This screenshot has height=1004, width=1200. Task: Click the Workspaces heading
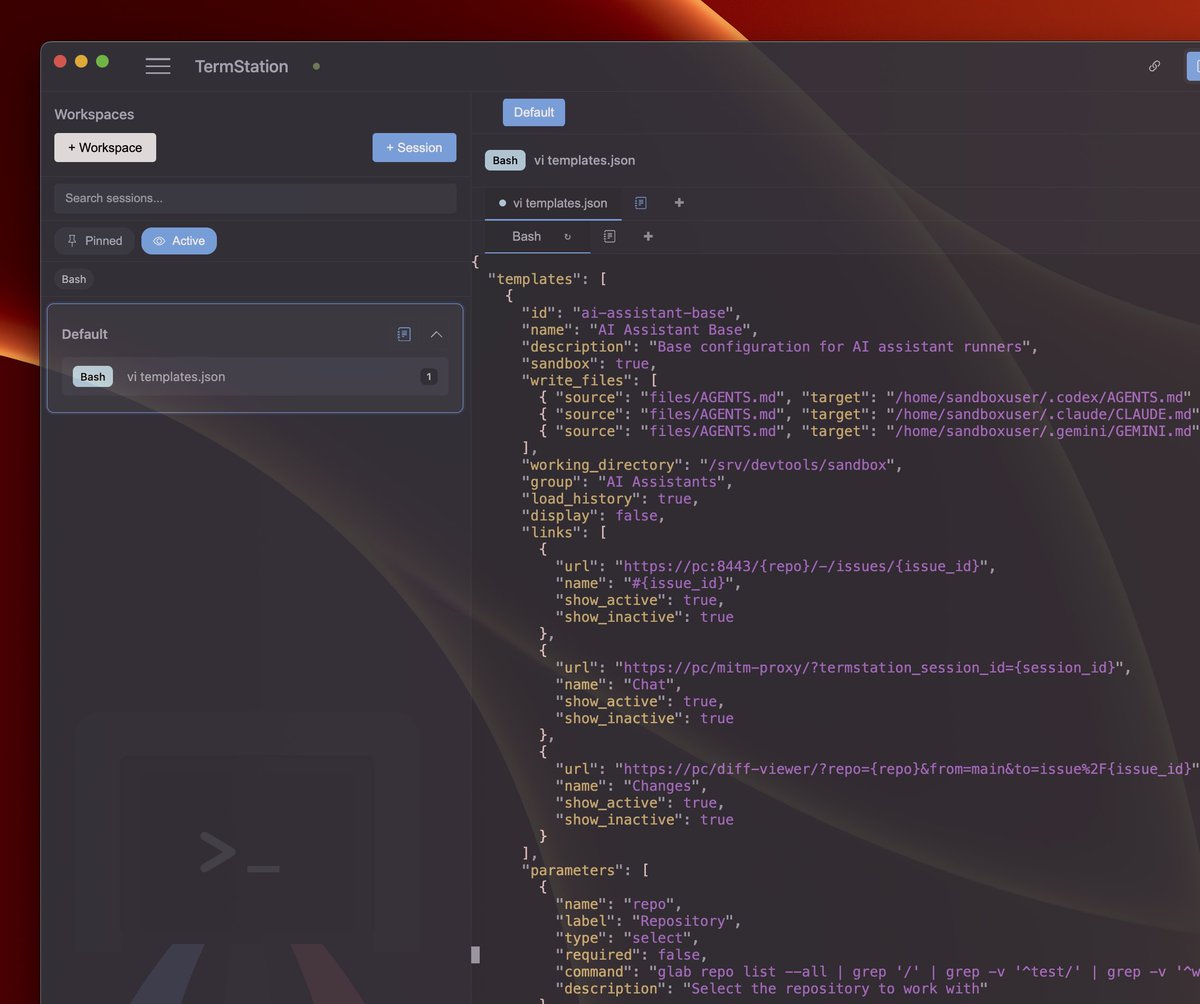pyautogui.click(x=94, y=115)
